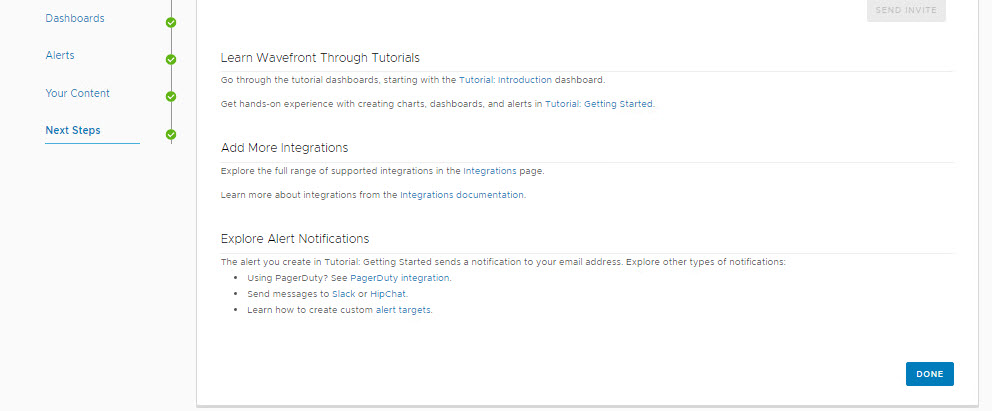This screenshot has width=992, height=411.
Task: Click the green checkmark next to Alerts
Action: [x=171, y=59]
